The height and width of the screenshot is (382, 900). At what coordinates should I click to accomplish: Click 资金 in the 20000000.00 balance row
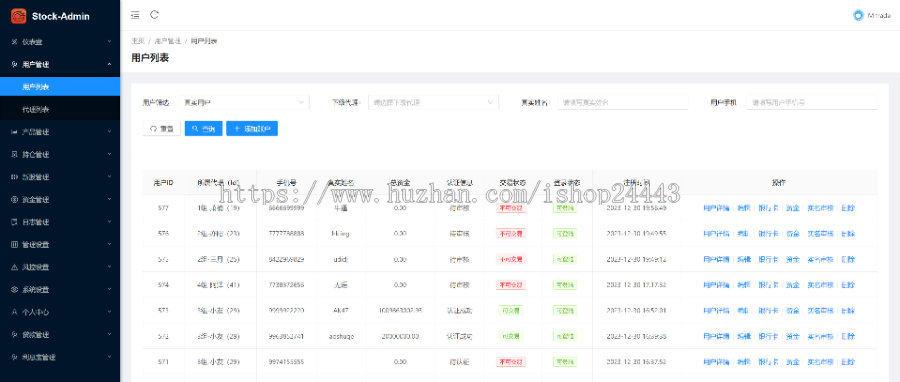pos(793,336)
